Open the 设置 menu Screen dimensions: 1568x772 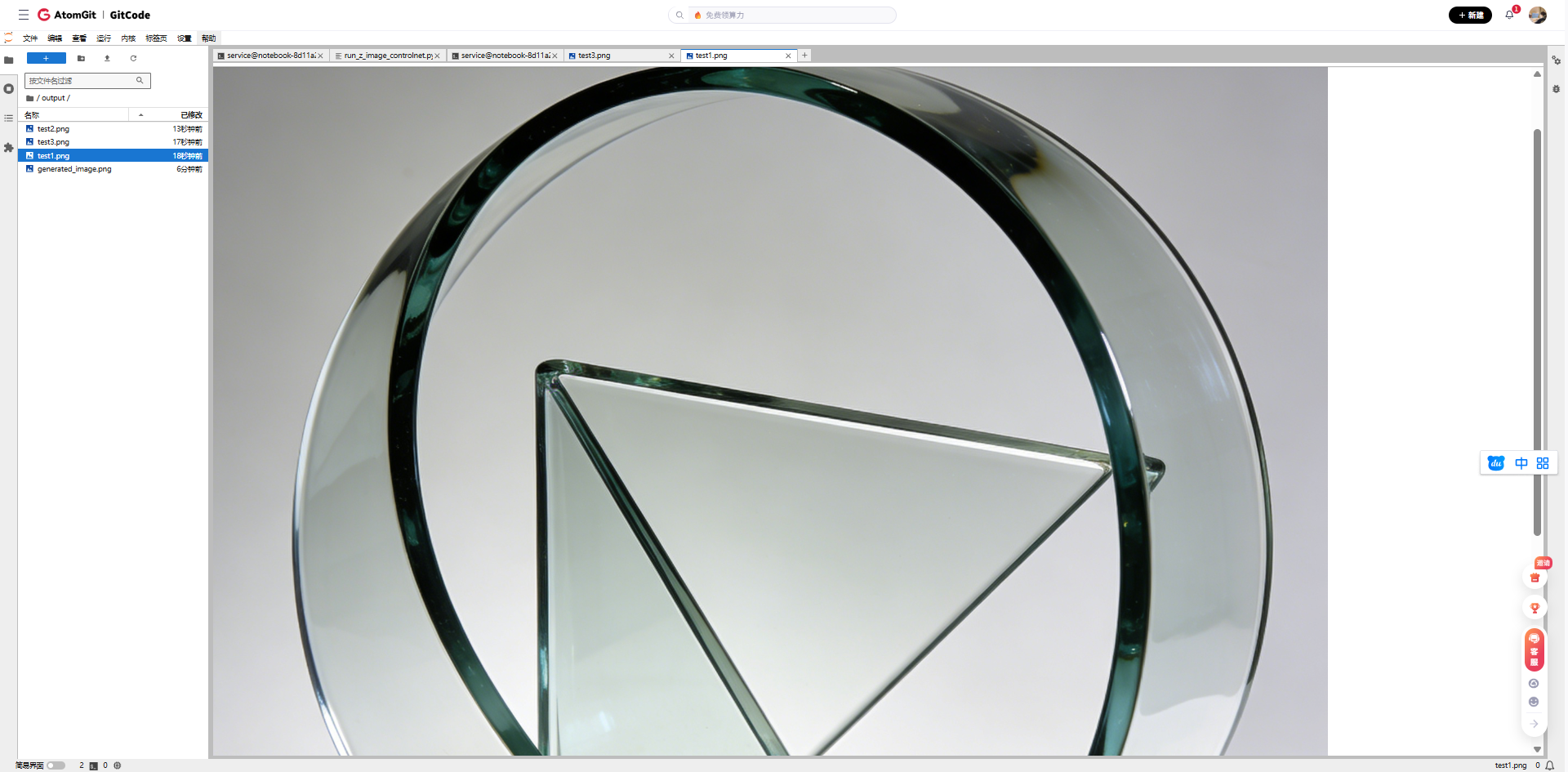point(185,38)
